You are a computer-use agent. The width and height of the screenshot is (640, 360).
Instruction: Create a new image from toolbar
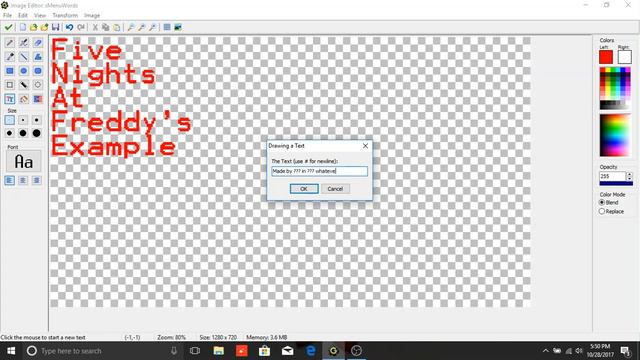tap(23, 27)
